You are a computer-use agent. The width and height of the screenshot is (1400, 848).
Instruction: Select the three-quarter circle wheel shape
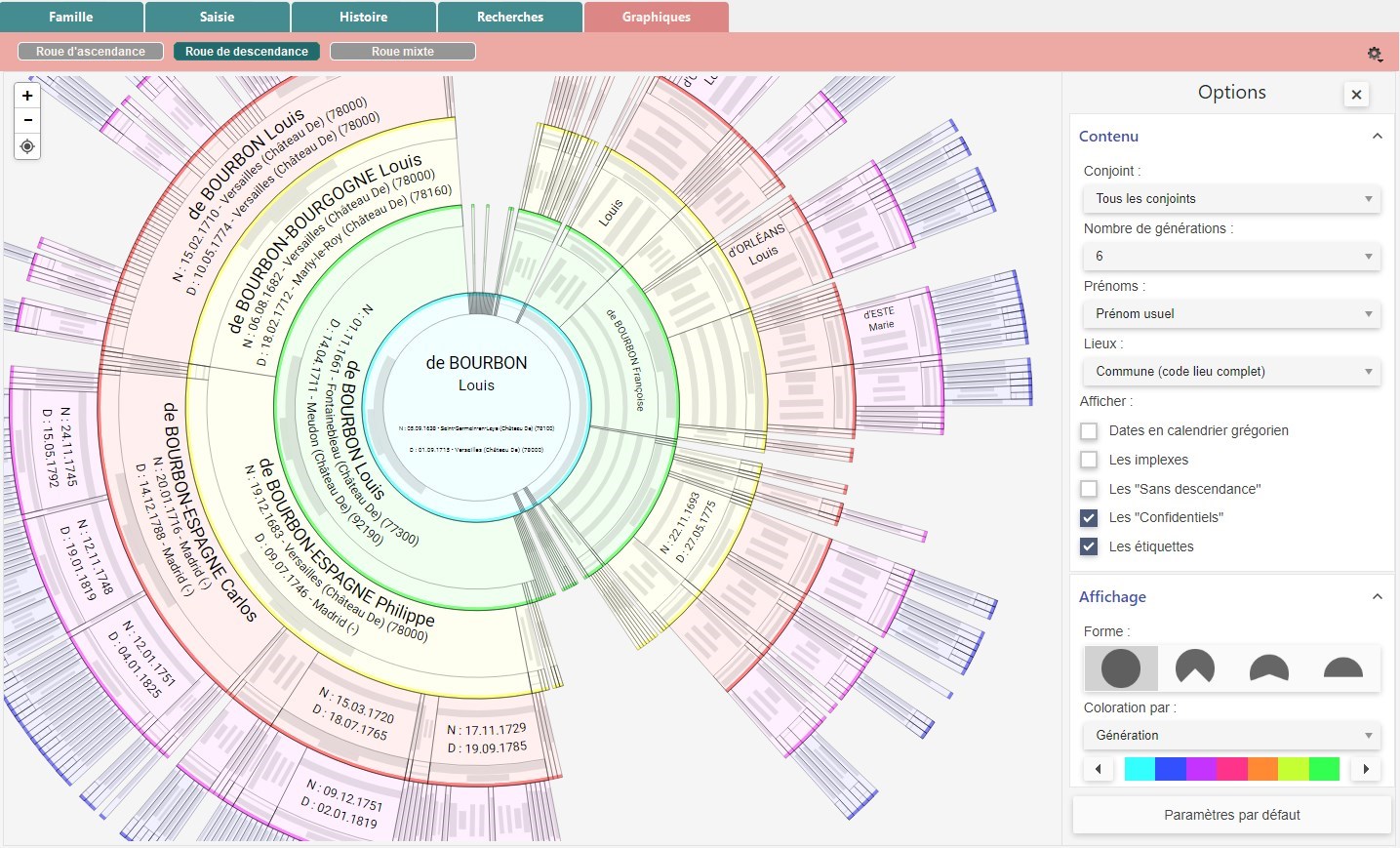(1195, 668)
